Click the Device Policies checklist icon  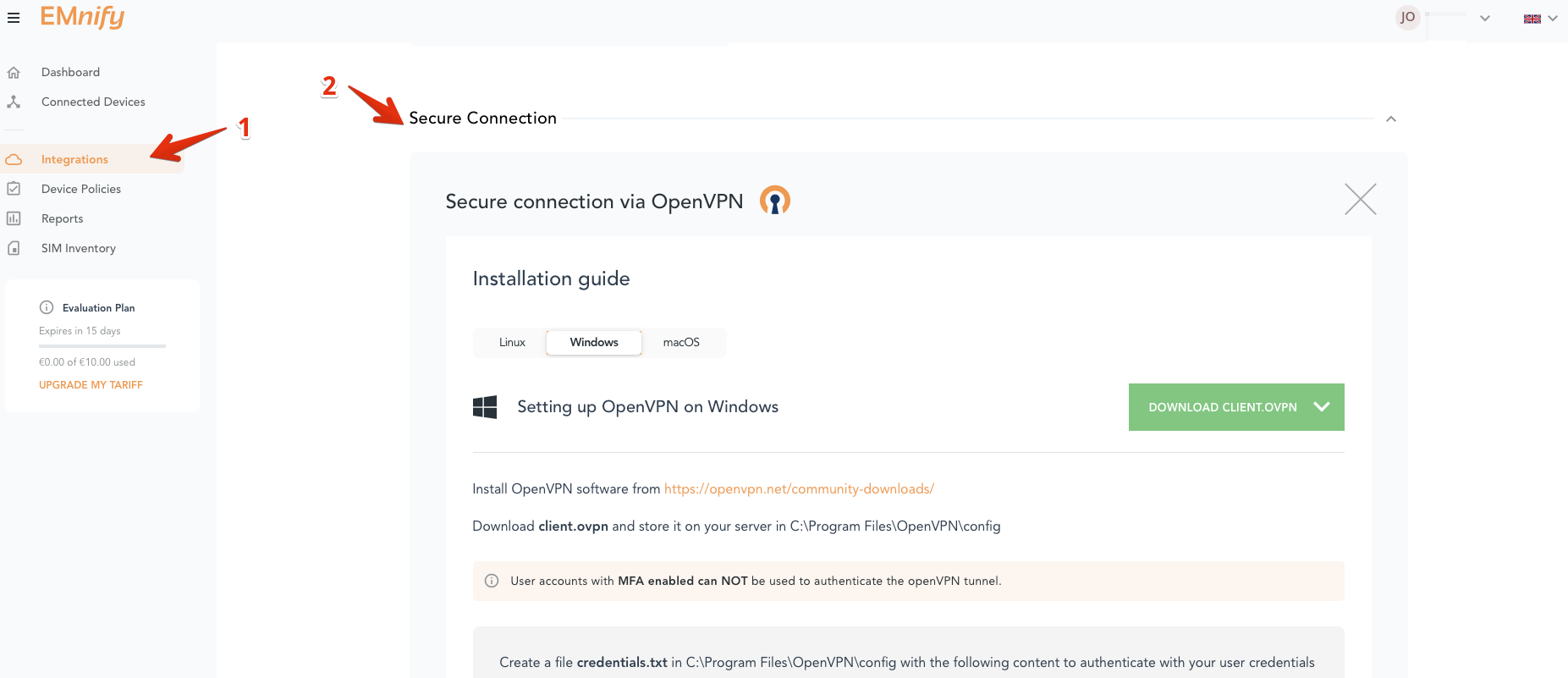click(x=14, y=190)
